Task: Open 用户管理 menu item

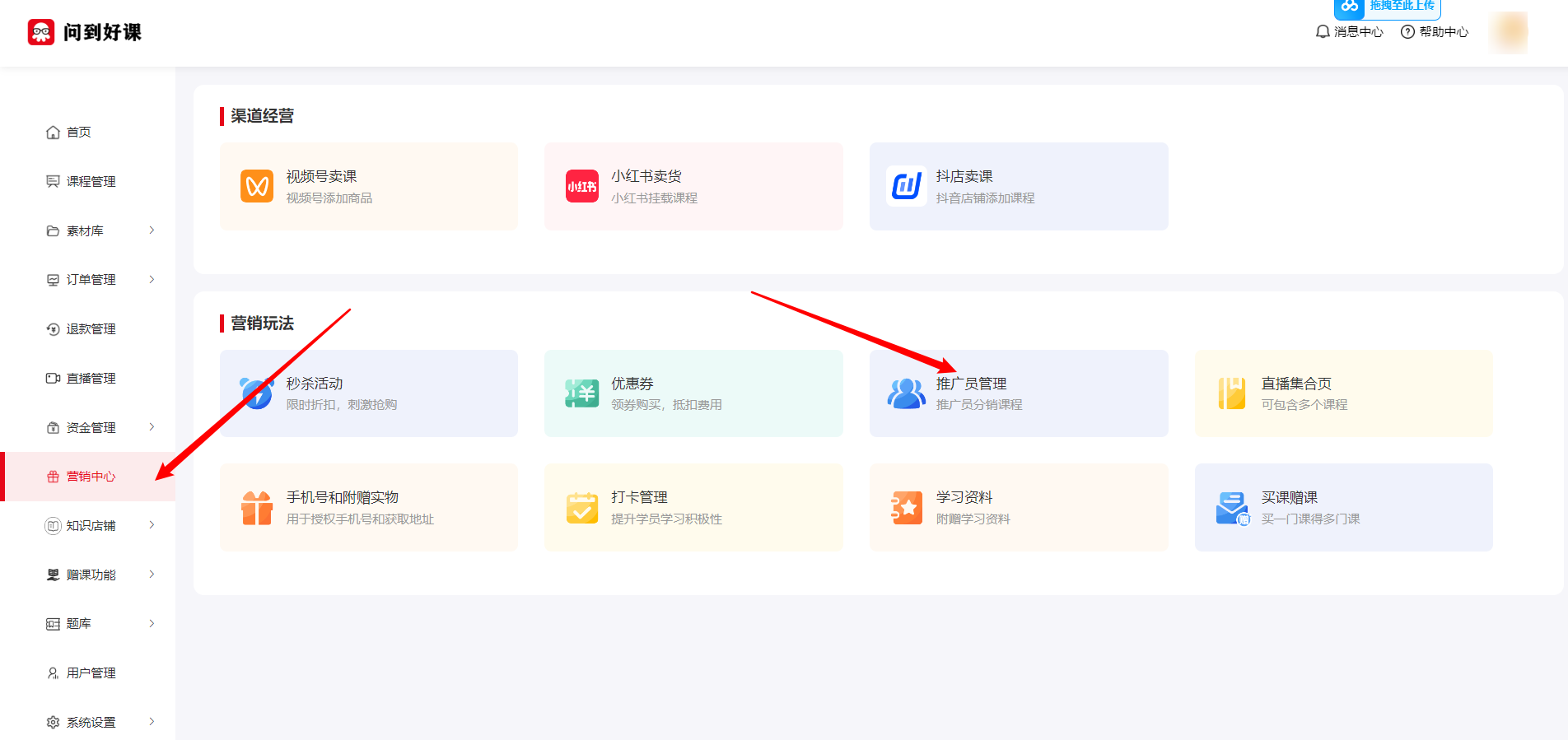Action: [91, 673]
